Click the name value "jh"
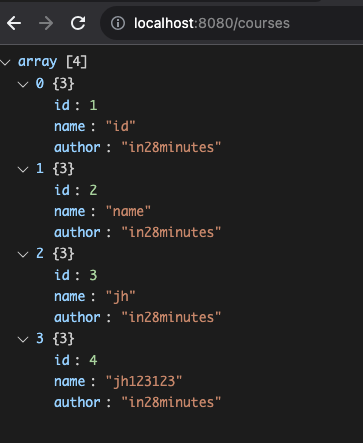The width and height of the screenshot is (363, 443). [x=120, y=297]
